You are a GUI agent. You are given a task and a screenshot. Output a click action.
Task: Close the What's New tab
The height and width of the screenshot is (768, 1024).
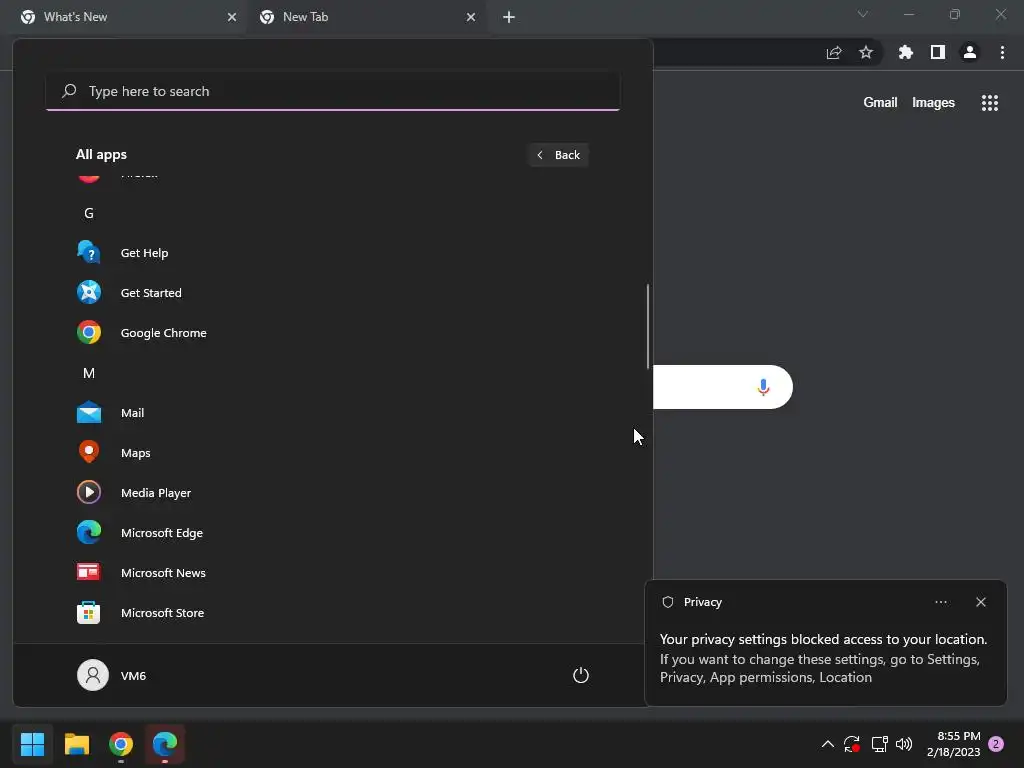[232, 17]
